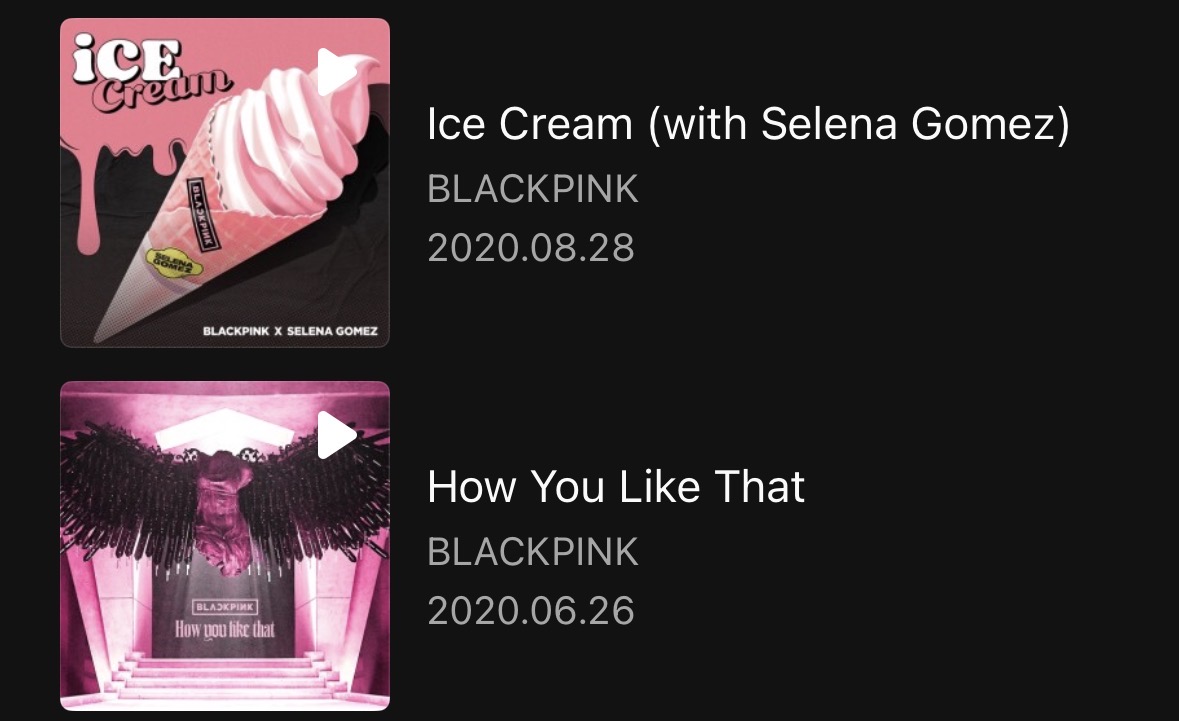
Task: Click the 2020.08.28 release date
Action: 530,248
